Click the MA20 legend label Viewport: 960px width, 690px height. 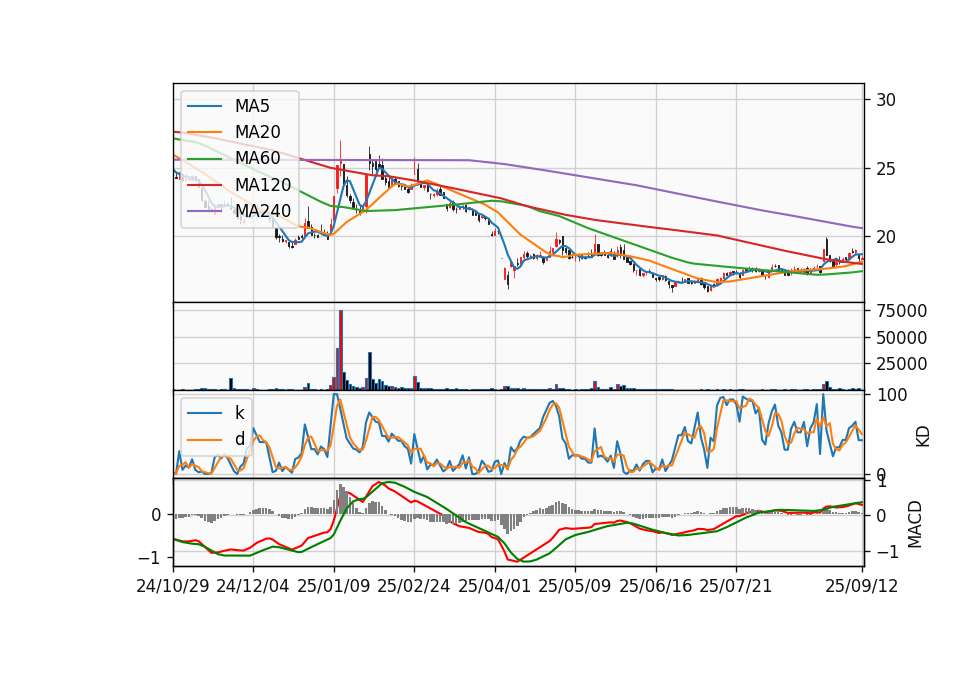[257, 132]
